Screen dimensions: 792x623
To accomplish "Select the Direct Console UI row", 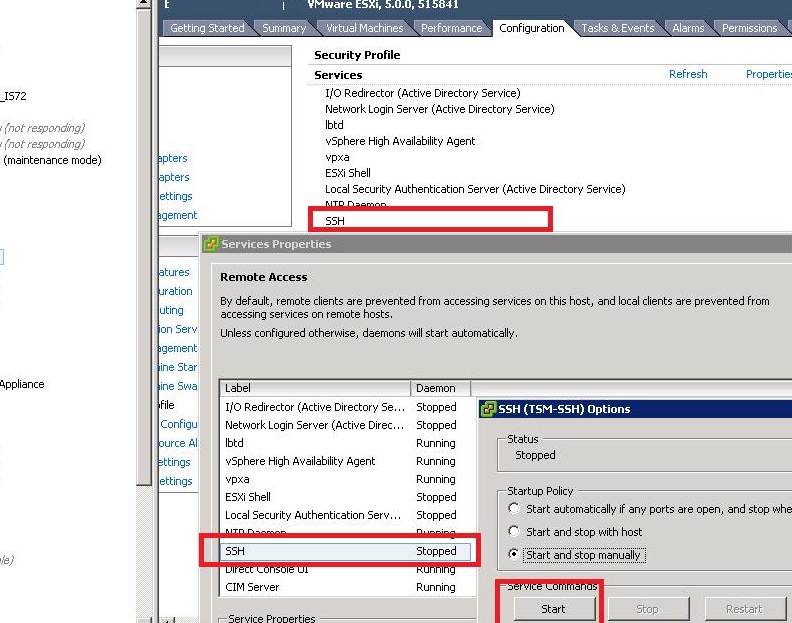I will coord(345,569).
